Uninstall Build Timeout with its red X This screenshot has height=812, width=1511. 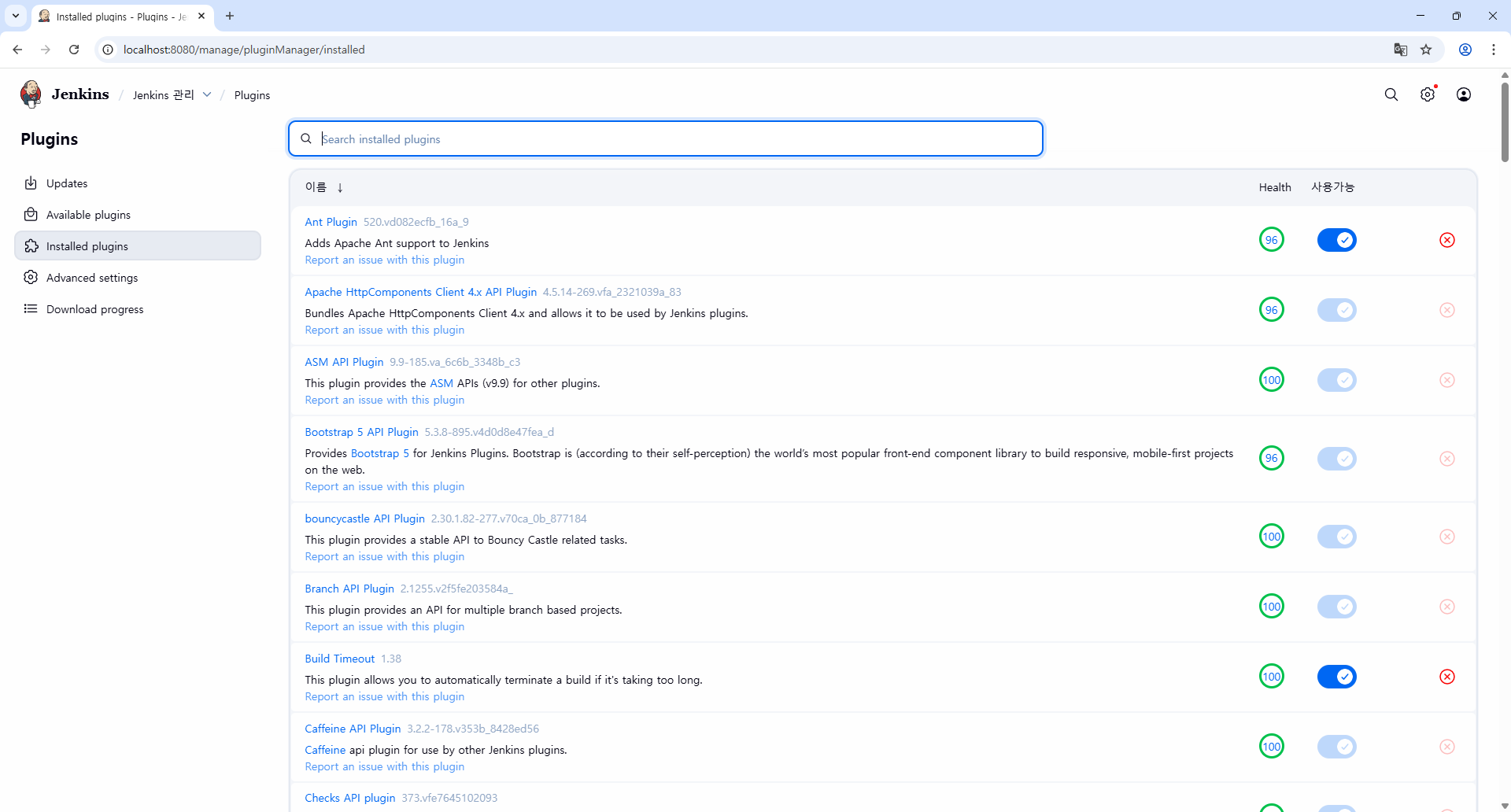point(1447,677)
